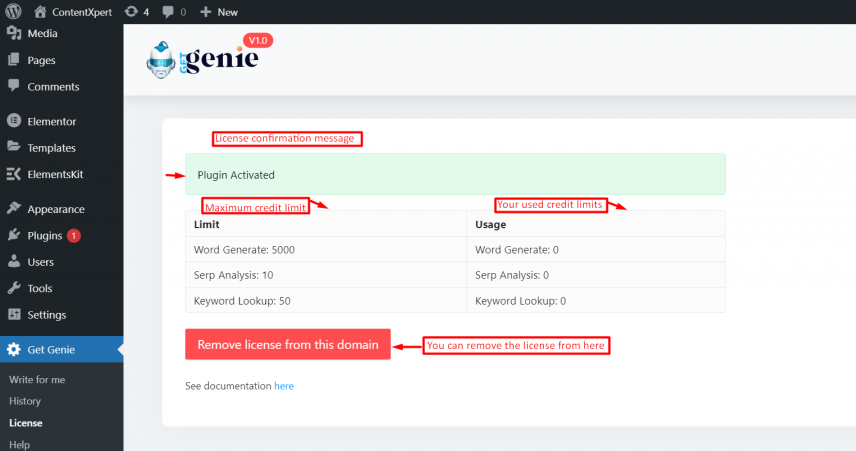The height and width of the screenshot is (451, 856).
Task: Click the ElementsKit sidebar icon
Action: pos(14,174)
